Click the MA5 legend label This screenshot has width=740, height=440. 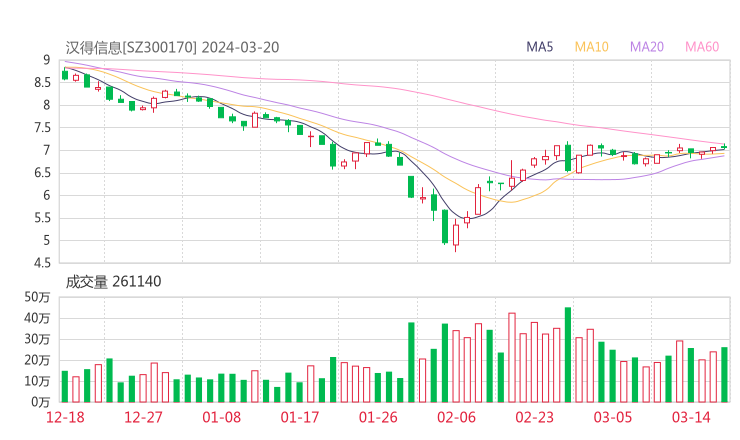pos(539,47)
